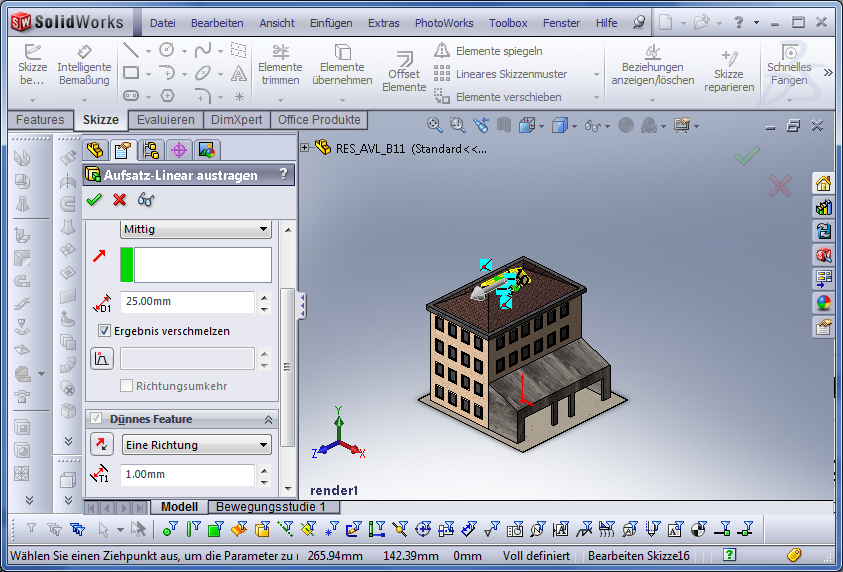This screenshot has height=572, width=843.
Task: Click the Skizze reparieren icon
Action: point(728,66)
